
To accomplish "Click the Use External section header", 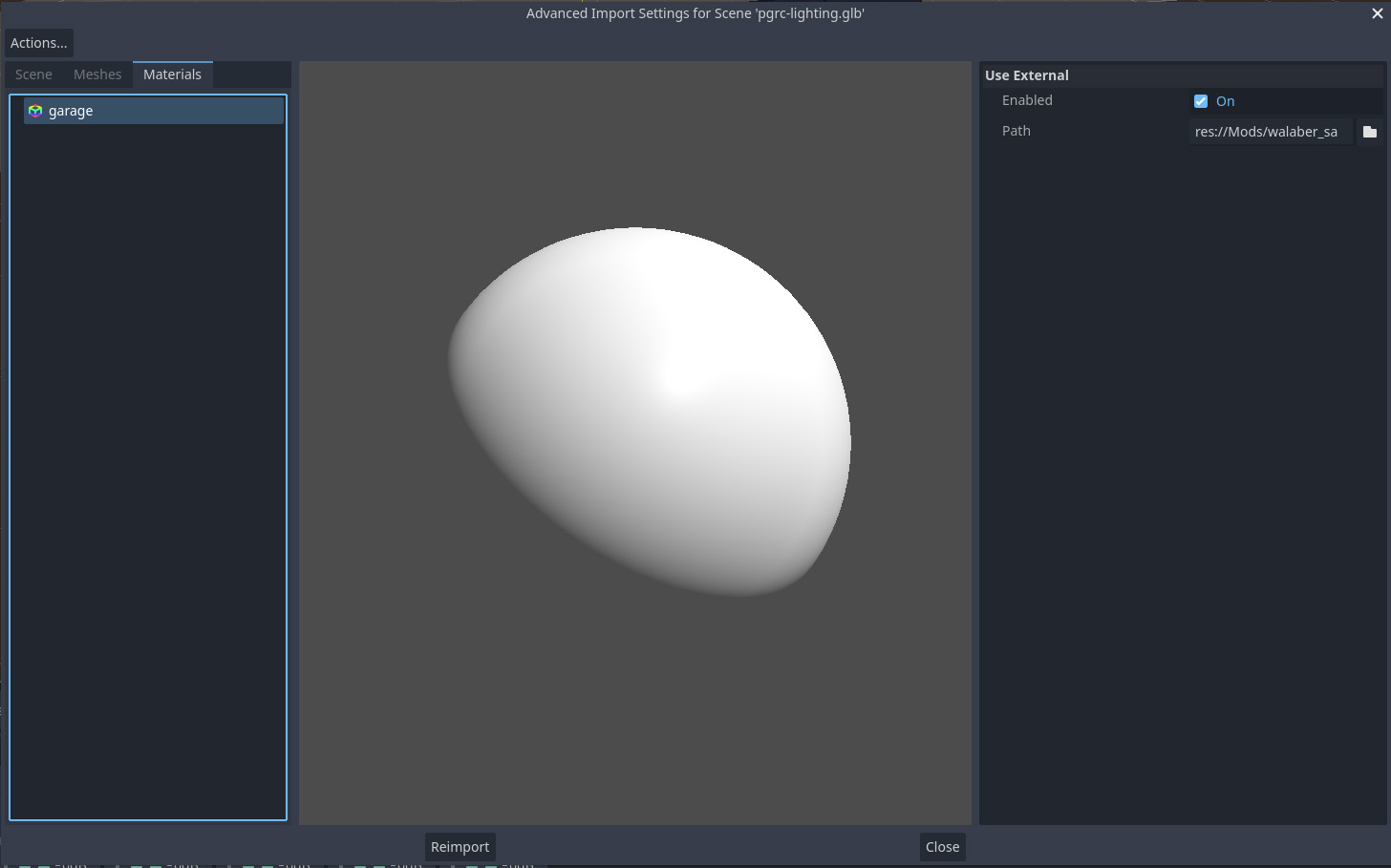I will (1183, 75).
